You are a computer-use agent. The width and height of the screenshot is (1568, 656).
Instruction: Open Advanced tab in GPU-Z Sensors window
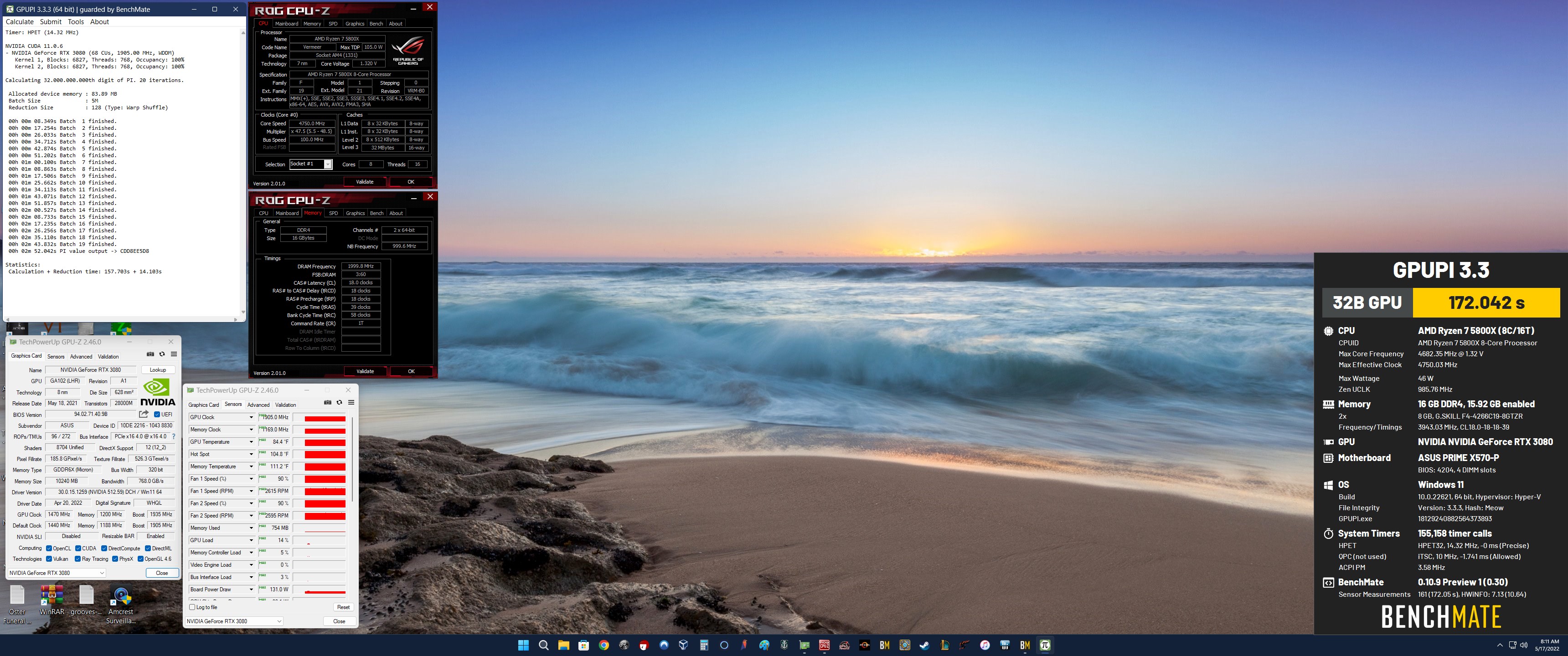tap(258, 405)
